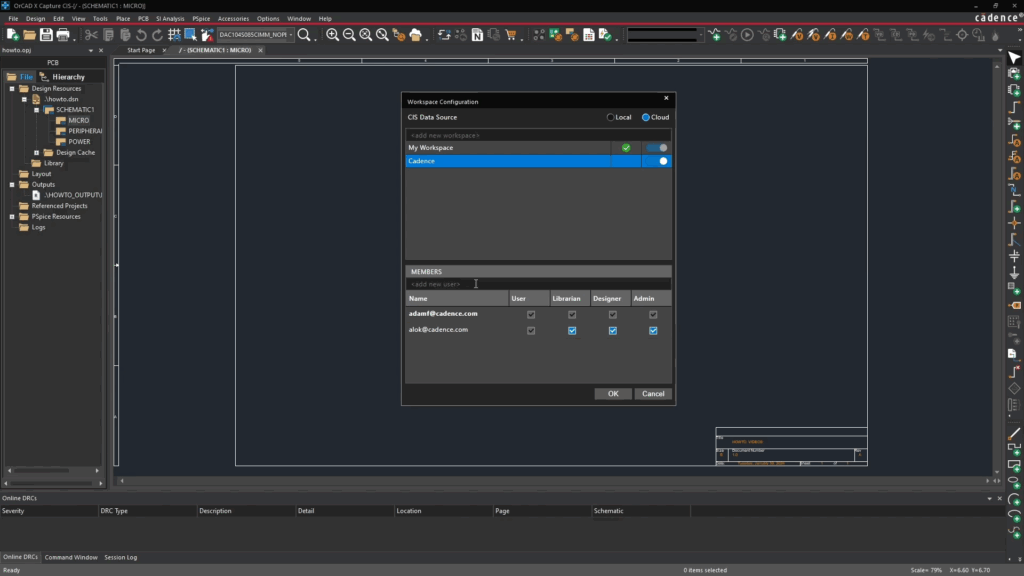
Task: Open the part search combo box dropdown
Action: pyautogui.click(x=291, y=35)
